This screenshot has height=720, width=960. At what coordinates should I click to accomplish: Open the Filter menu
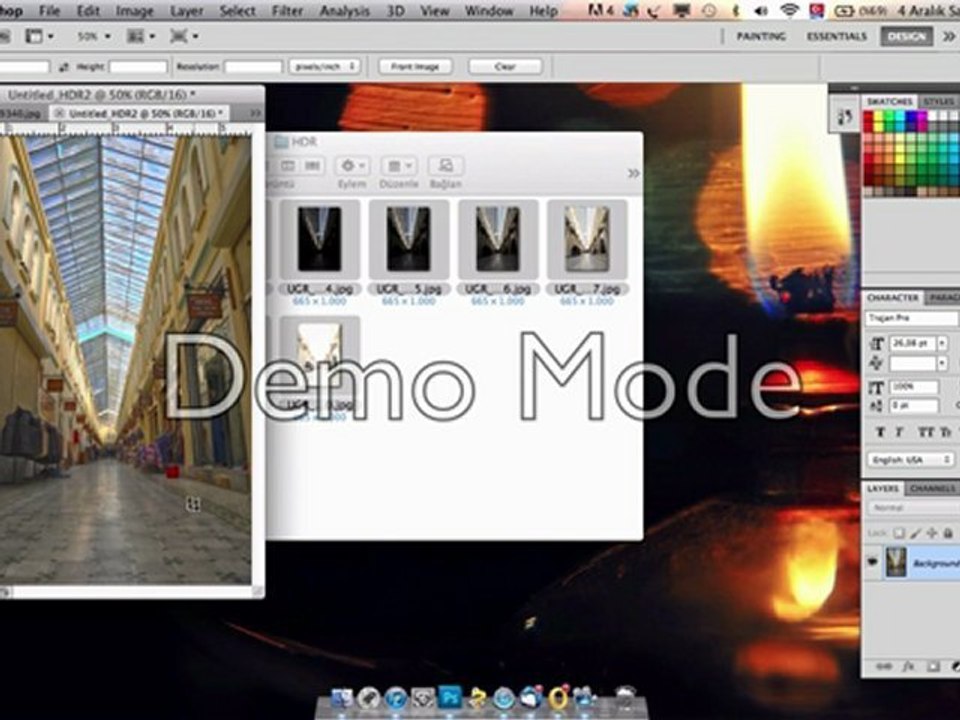tap(287, 11)
